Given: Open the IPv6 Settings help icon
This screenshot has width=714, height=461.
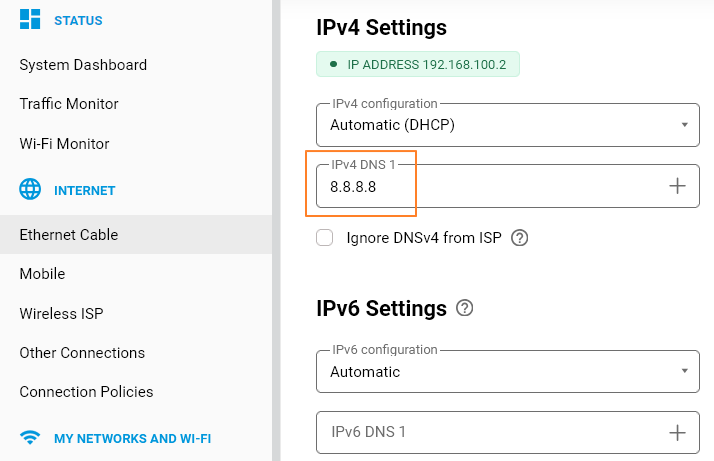Looking at the screenshot, I should click(464, 308).
